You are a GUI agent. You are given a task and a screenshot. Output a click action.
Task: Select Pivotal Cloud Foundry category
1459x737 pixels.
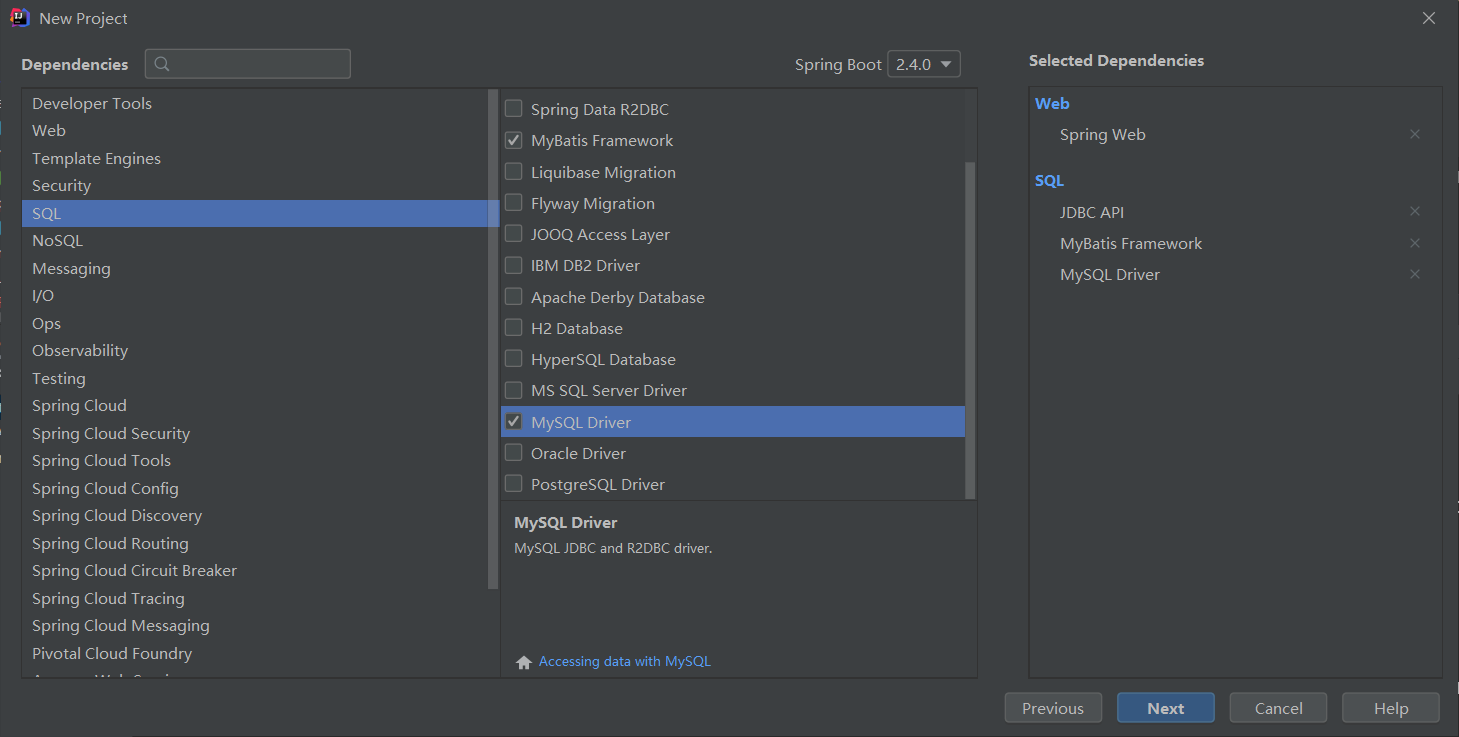click(x=255, y=653)
